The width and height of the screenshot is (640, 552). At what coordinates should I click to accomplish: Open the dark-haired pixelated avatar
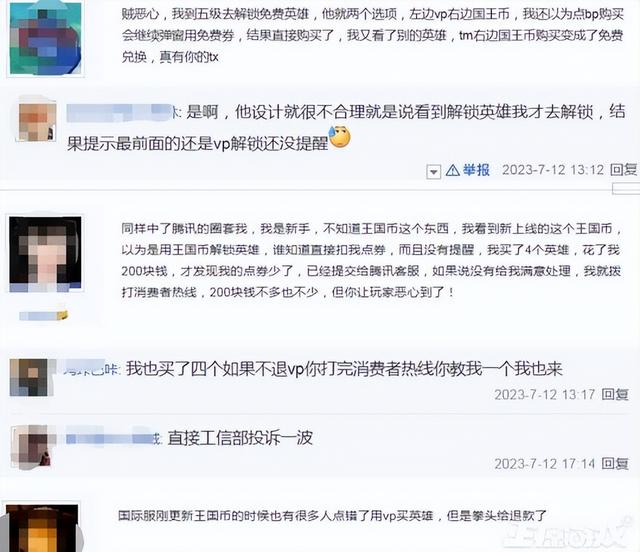45,253
